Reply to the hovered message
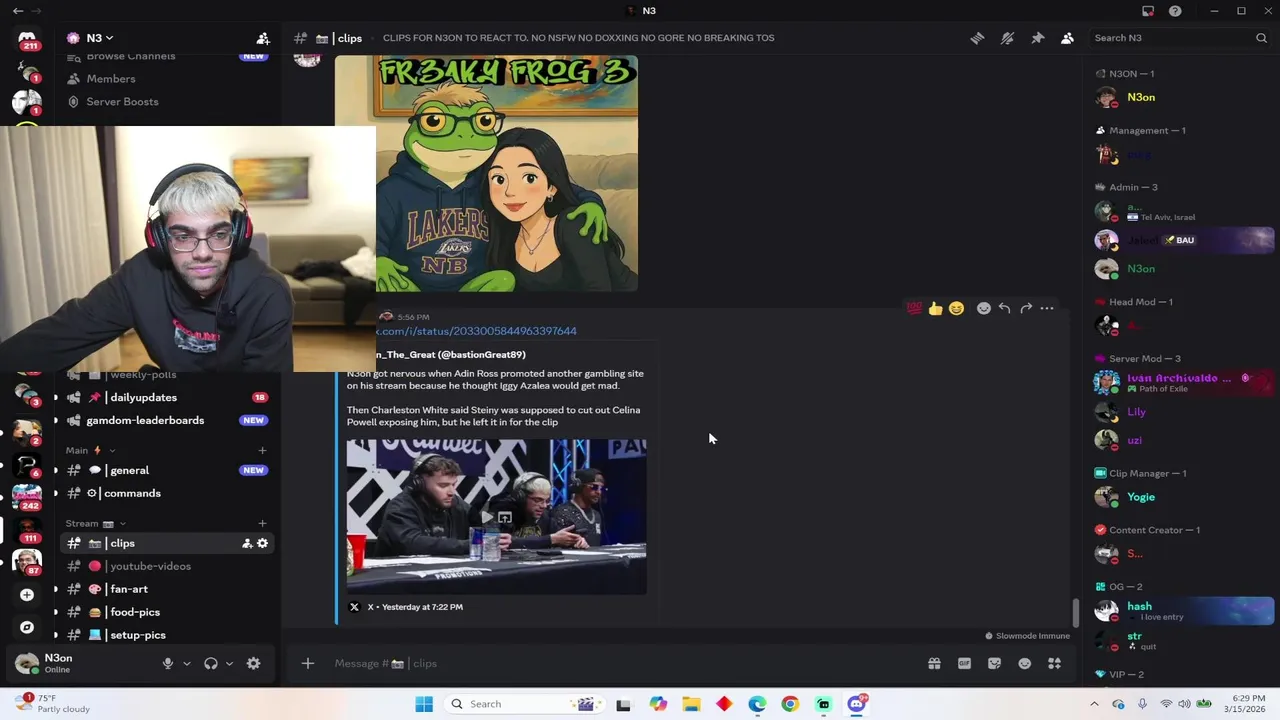1280x720 pixels. click(x=1004, y=308)
